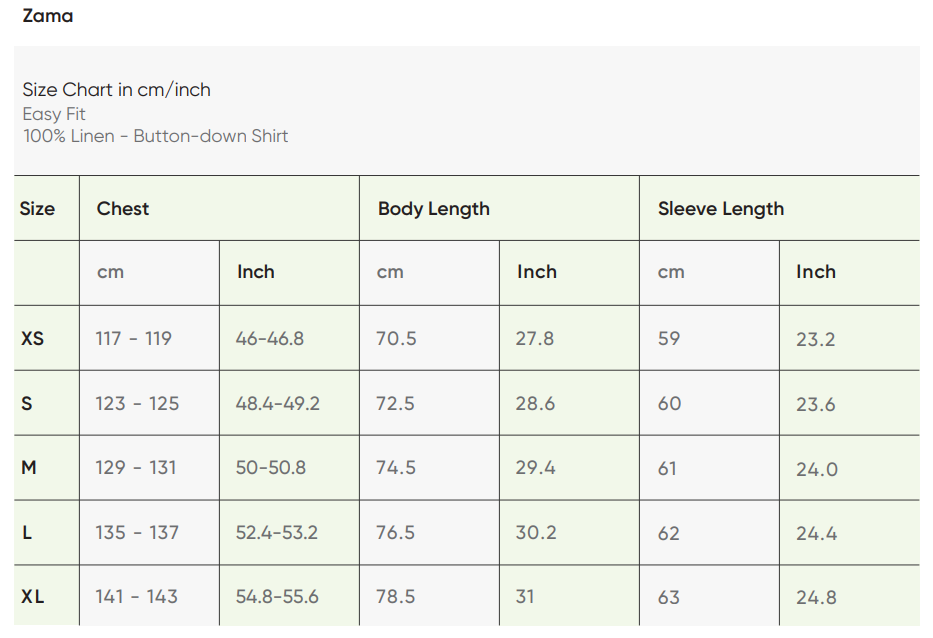The width and height of the screenshot is (933, 638).
Task: Click the 117 - 119 chest cell
Action: (134, 338)
